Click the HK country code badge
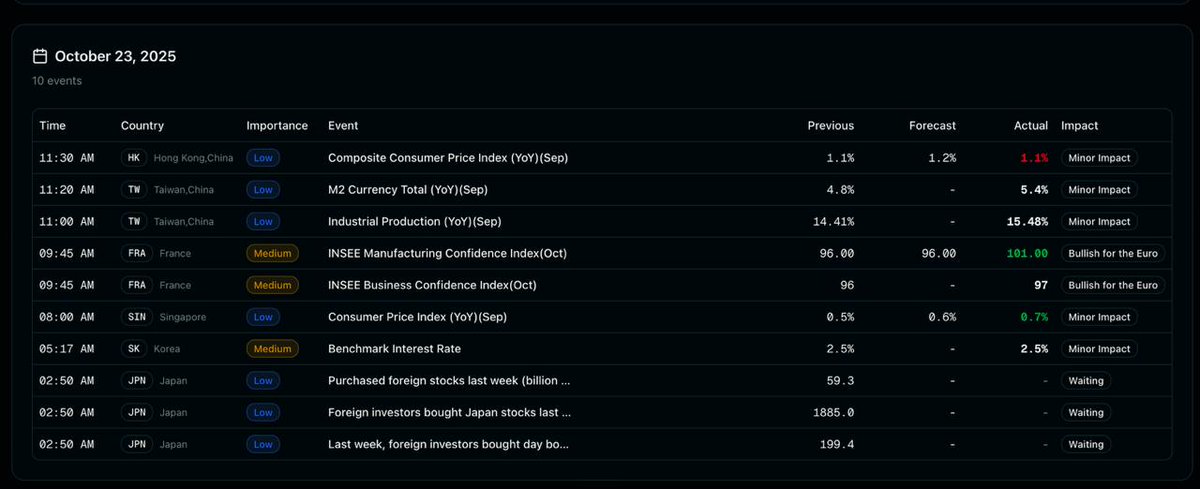 coord(134,158)
